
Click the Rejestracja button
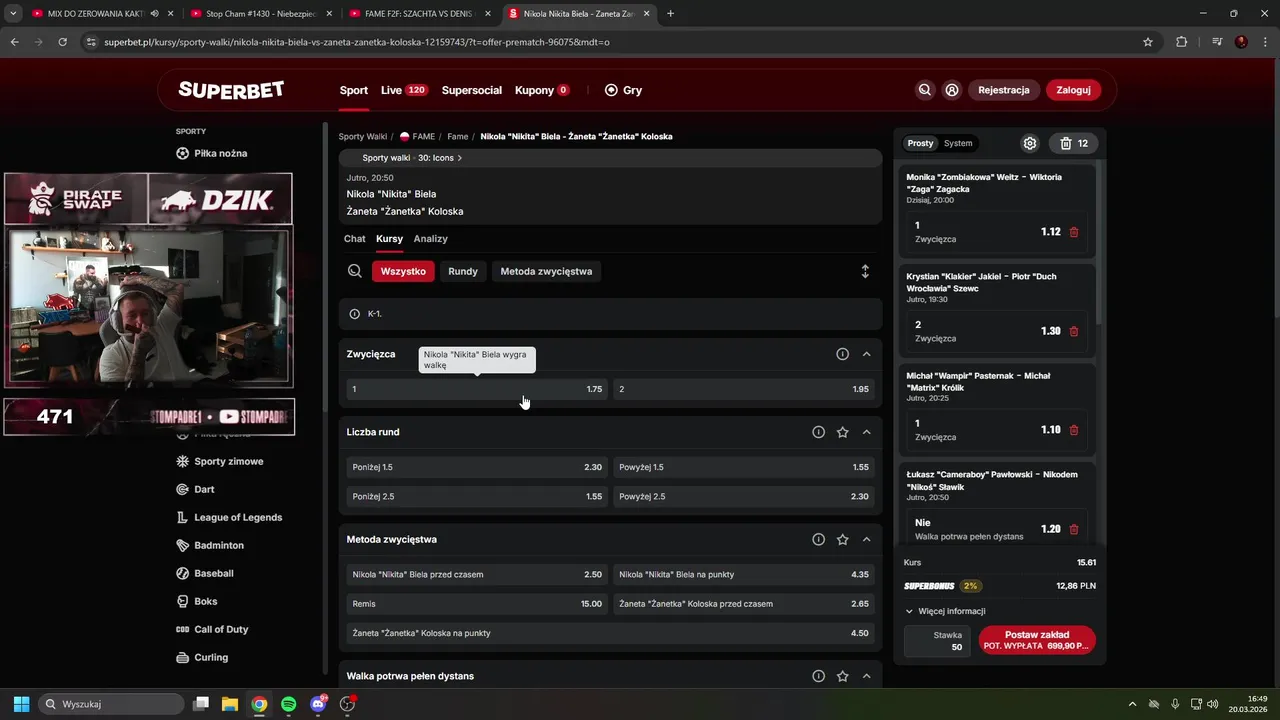click(x=1003, y=90)
